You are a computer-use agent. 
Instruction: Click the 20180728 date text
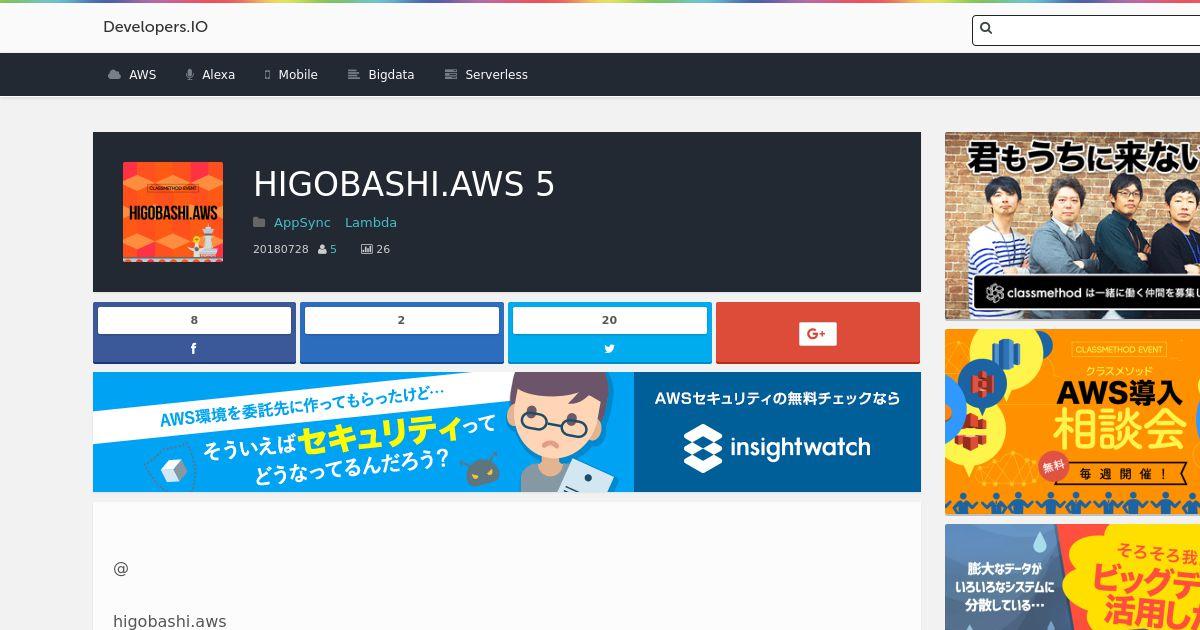point(281,249)
